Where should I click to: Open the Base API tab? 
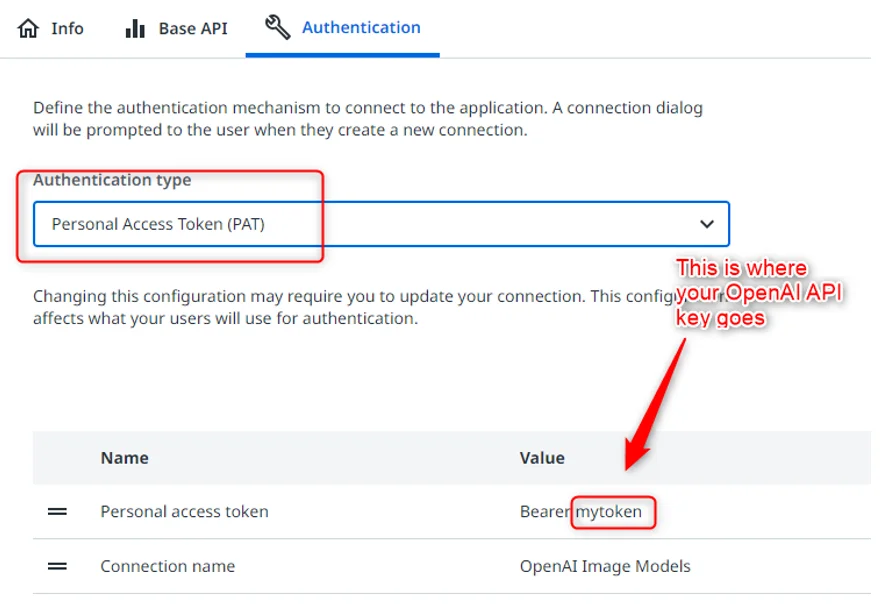pos(192,28)
